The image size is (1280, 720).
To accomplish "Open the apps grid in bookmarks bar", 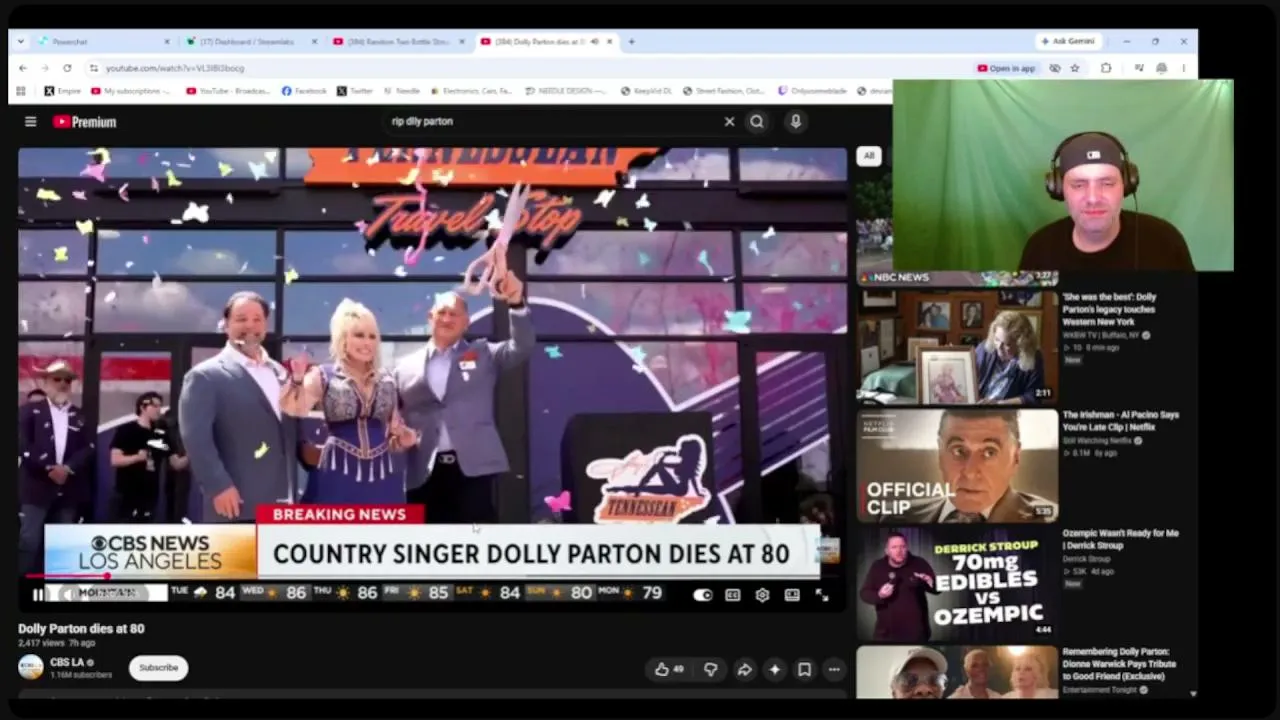I will 21,91.
